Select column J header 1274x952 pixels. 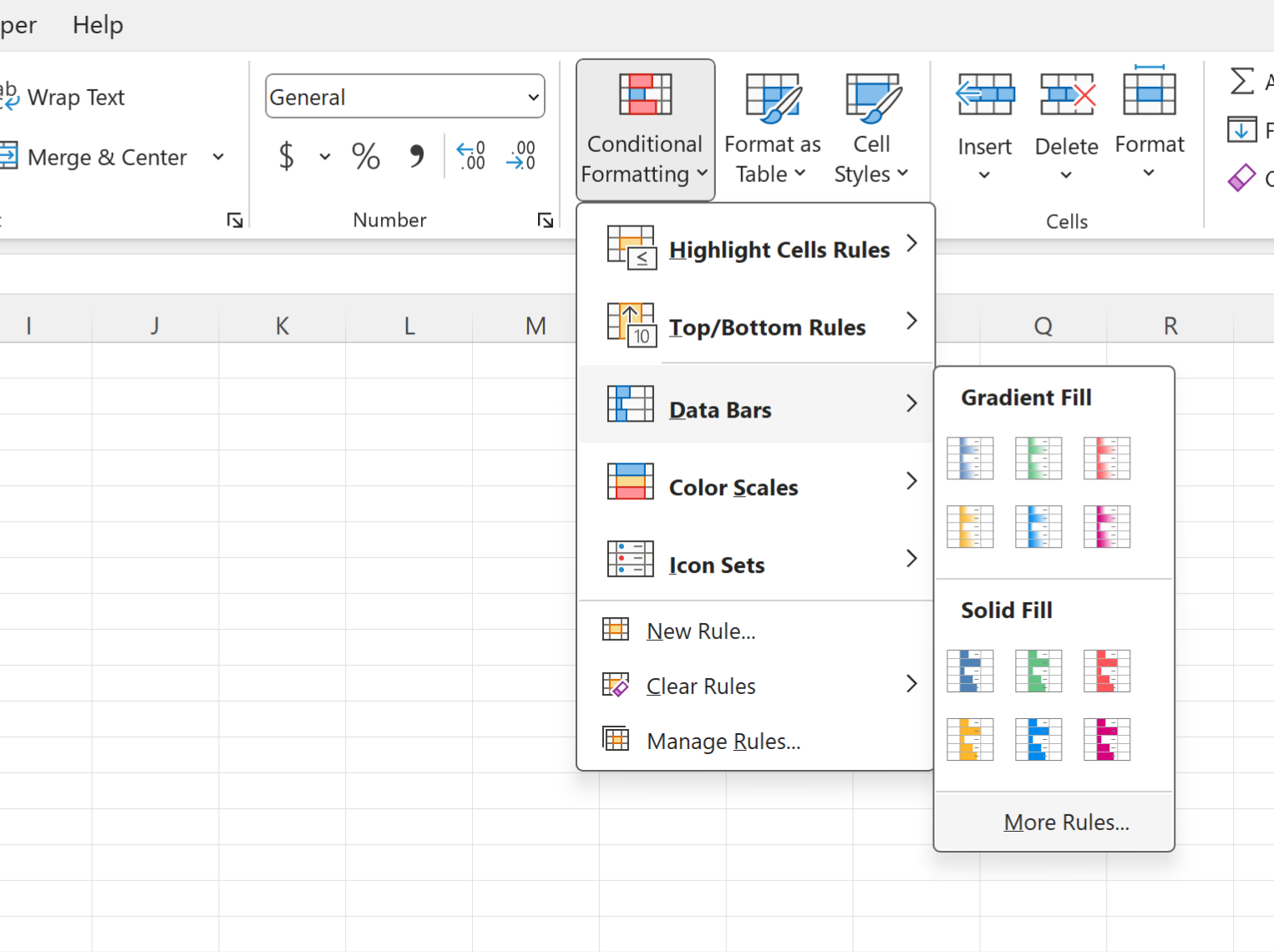point(155,326)
